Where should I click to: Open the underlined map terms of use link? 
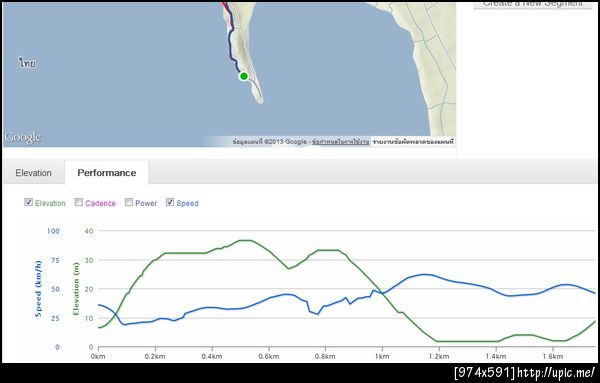pos(341,142)
